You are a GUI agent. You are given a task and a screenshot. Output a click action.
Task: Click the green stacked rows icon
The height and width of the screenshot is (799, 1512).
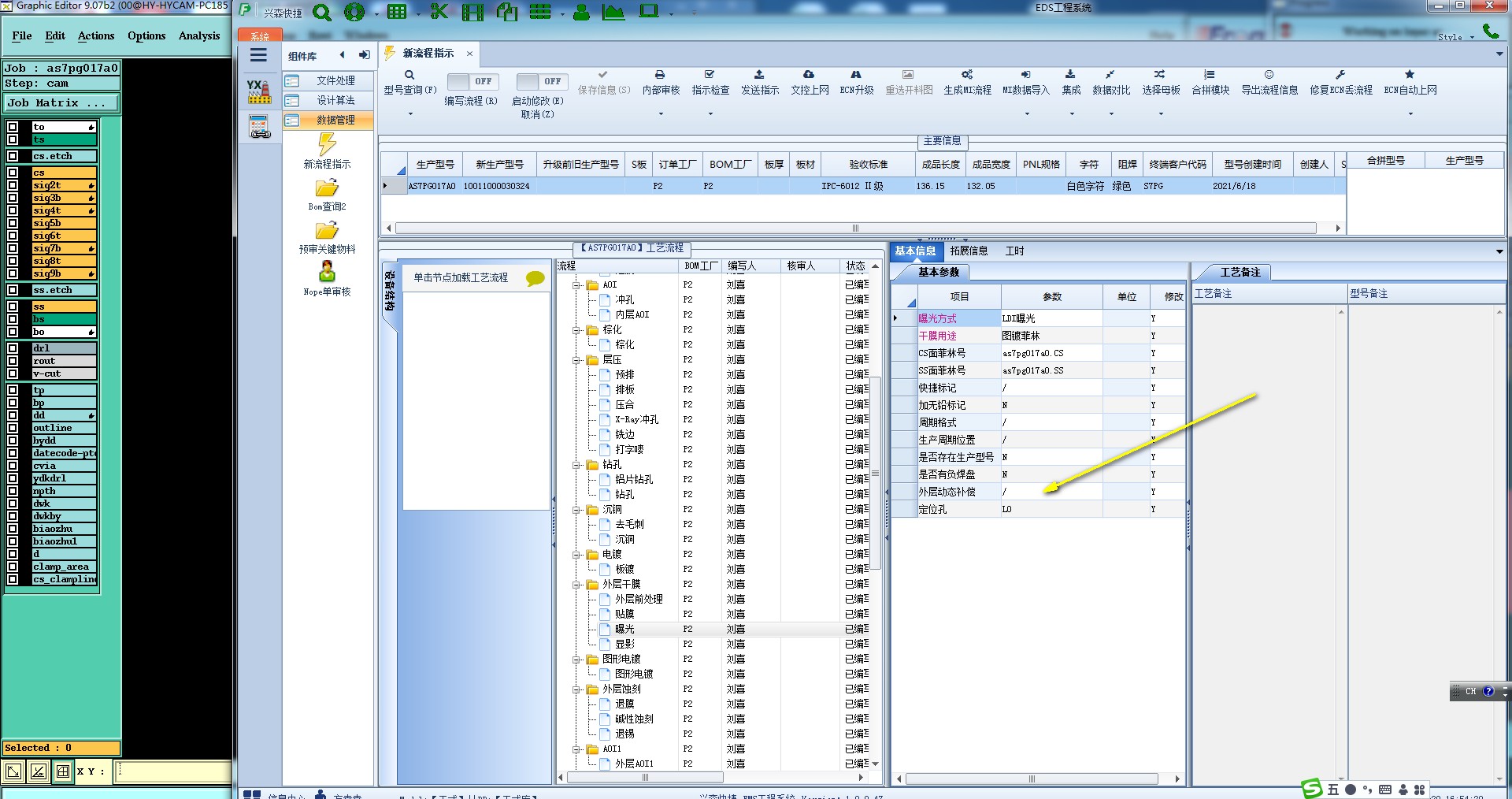(x=540, y=12)
